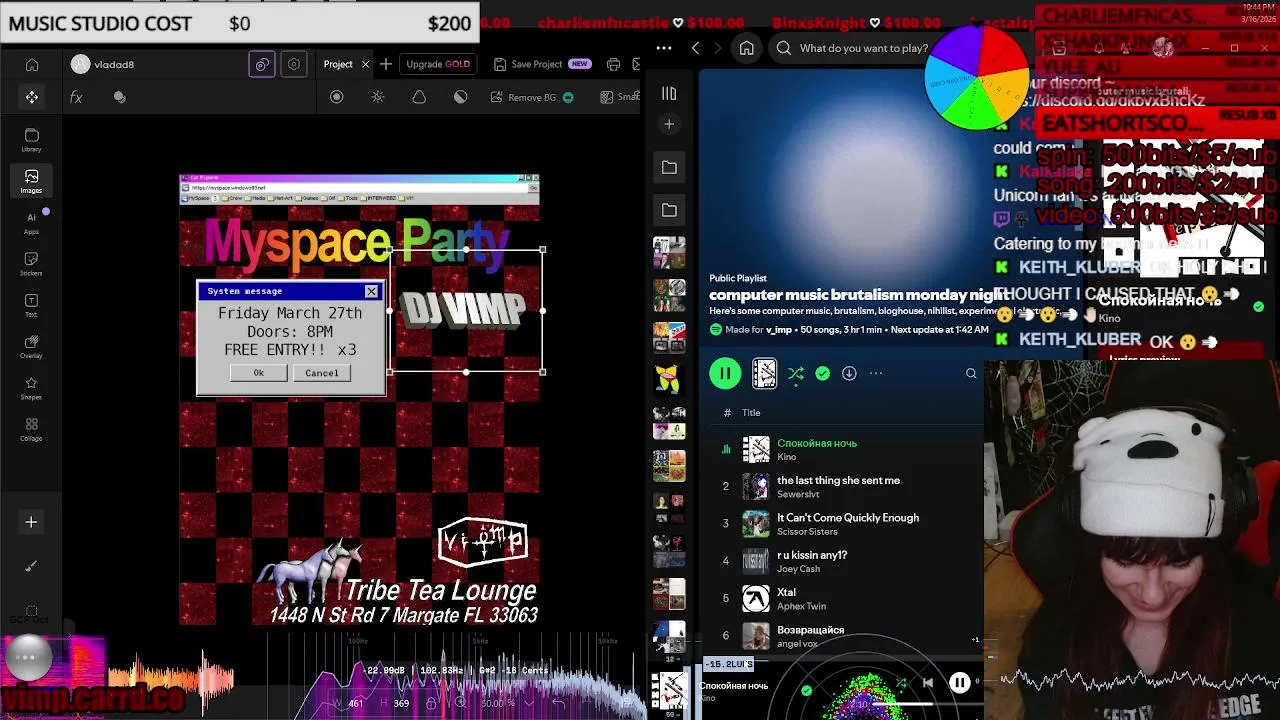Skip to previous track in player bar
Image resolution: width=1280 pixels, height=720 pixels.
927,683
